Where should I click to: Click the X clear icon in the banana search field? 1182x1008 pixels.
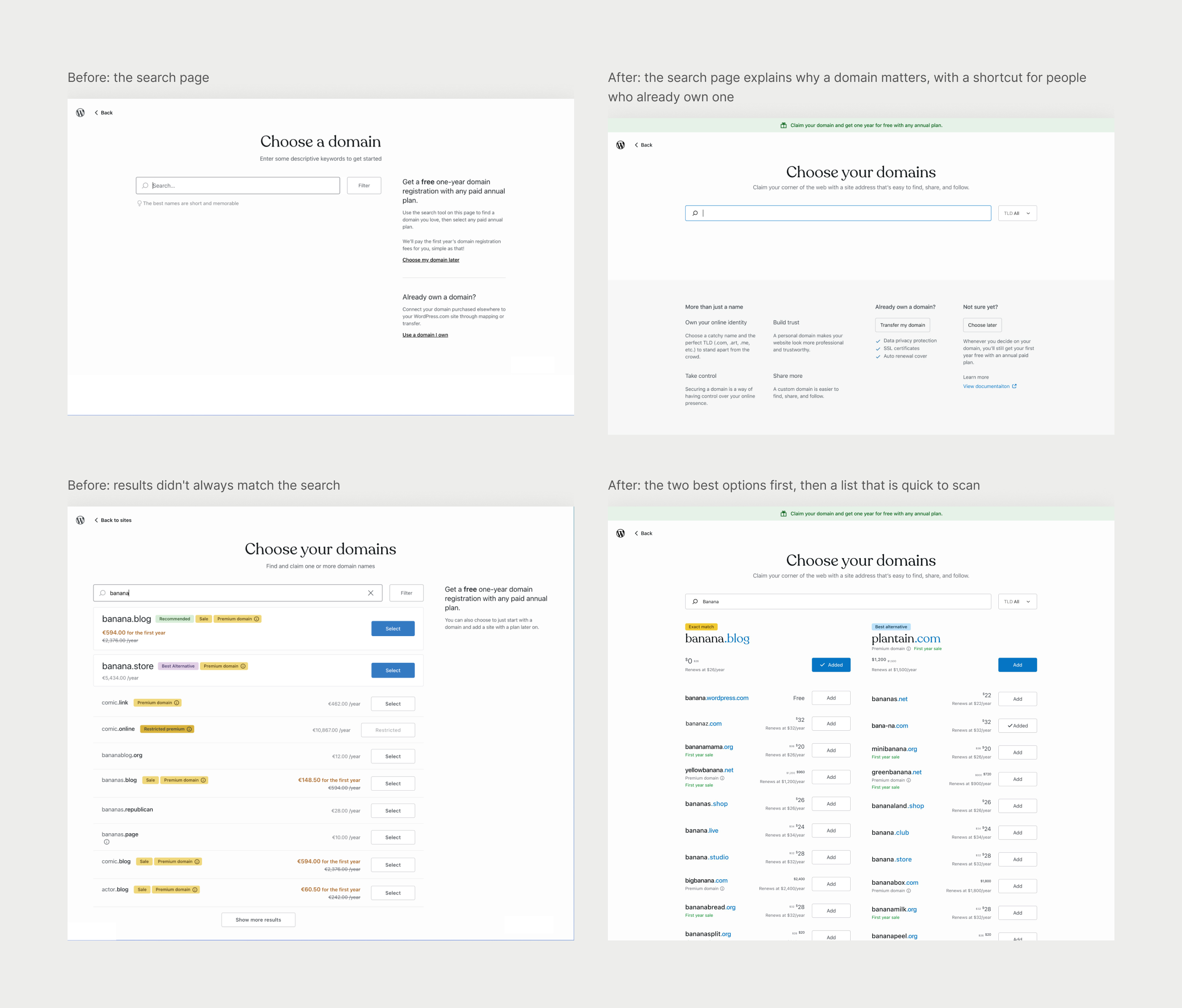pos(371,593)
